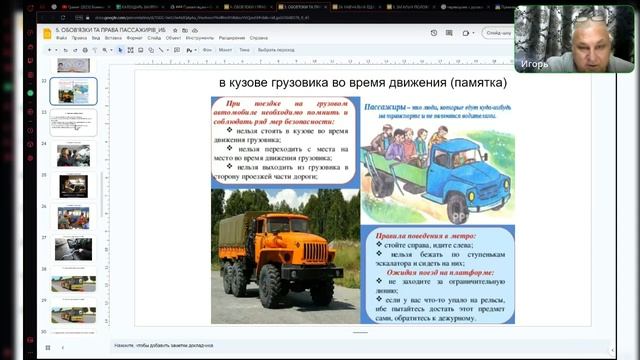This screenshot has width=640, height=360.
Task: Click the speaker notes field
Action: 359,345
